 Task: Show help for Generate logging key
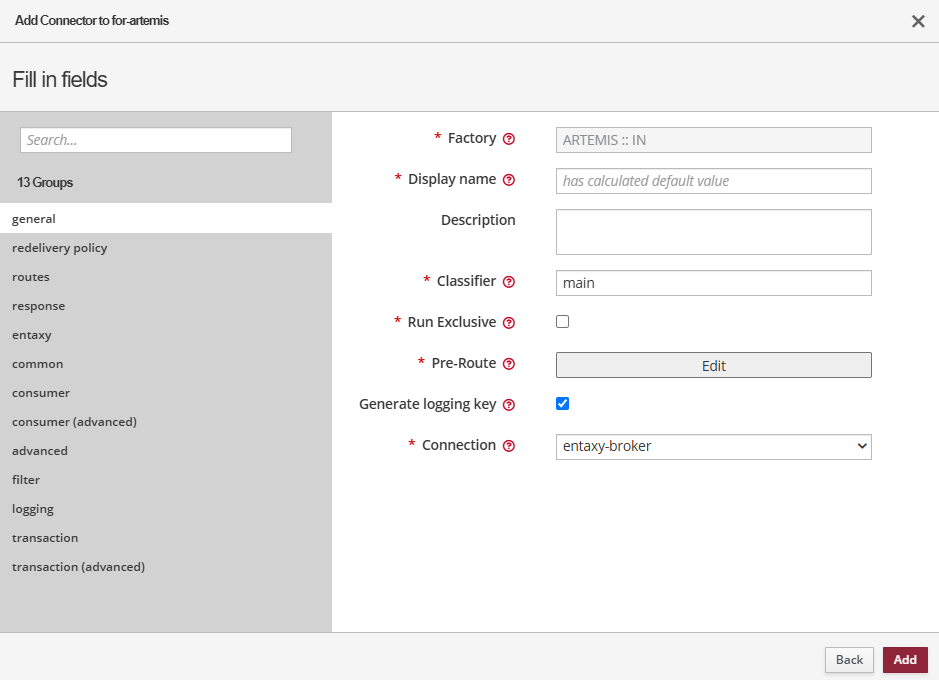point(509,405)
